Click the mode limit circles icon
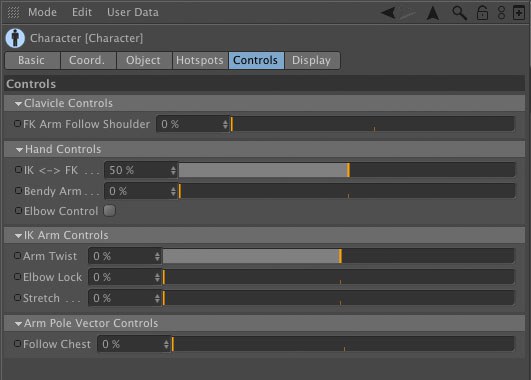The height and width of the screenshot is (380, 531). 501,13
